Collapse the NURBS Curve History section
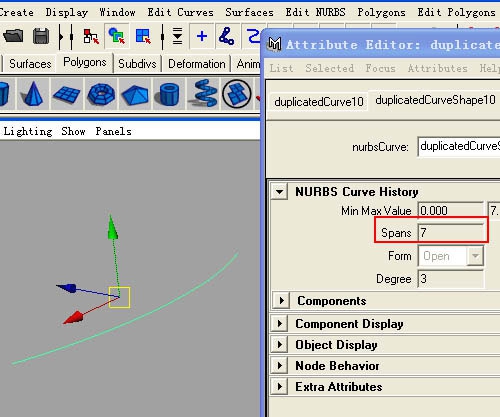The width and height of the screenshot is (500, 417). (x=279, y=192)
